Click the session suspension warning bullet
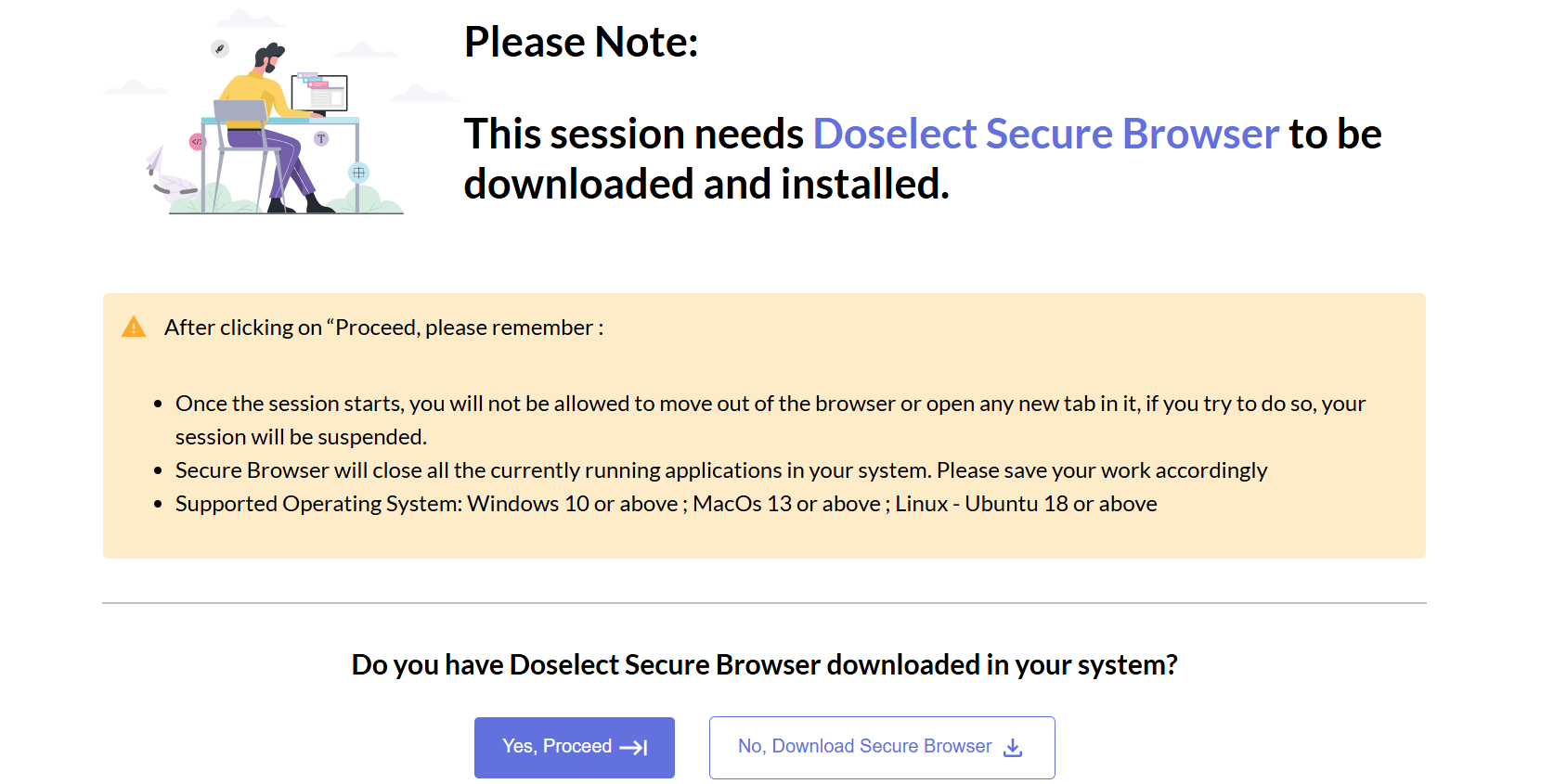 click(x=770, y=420)
